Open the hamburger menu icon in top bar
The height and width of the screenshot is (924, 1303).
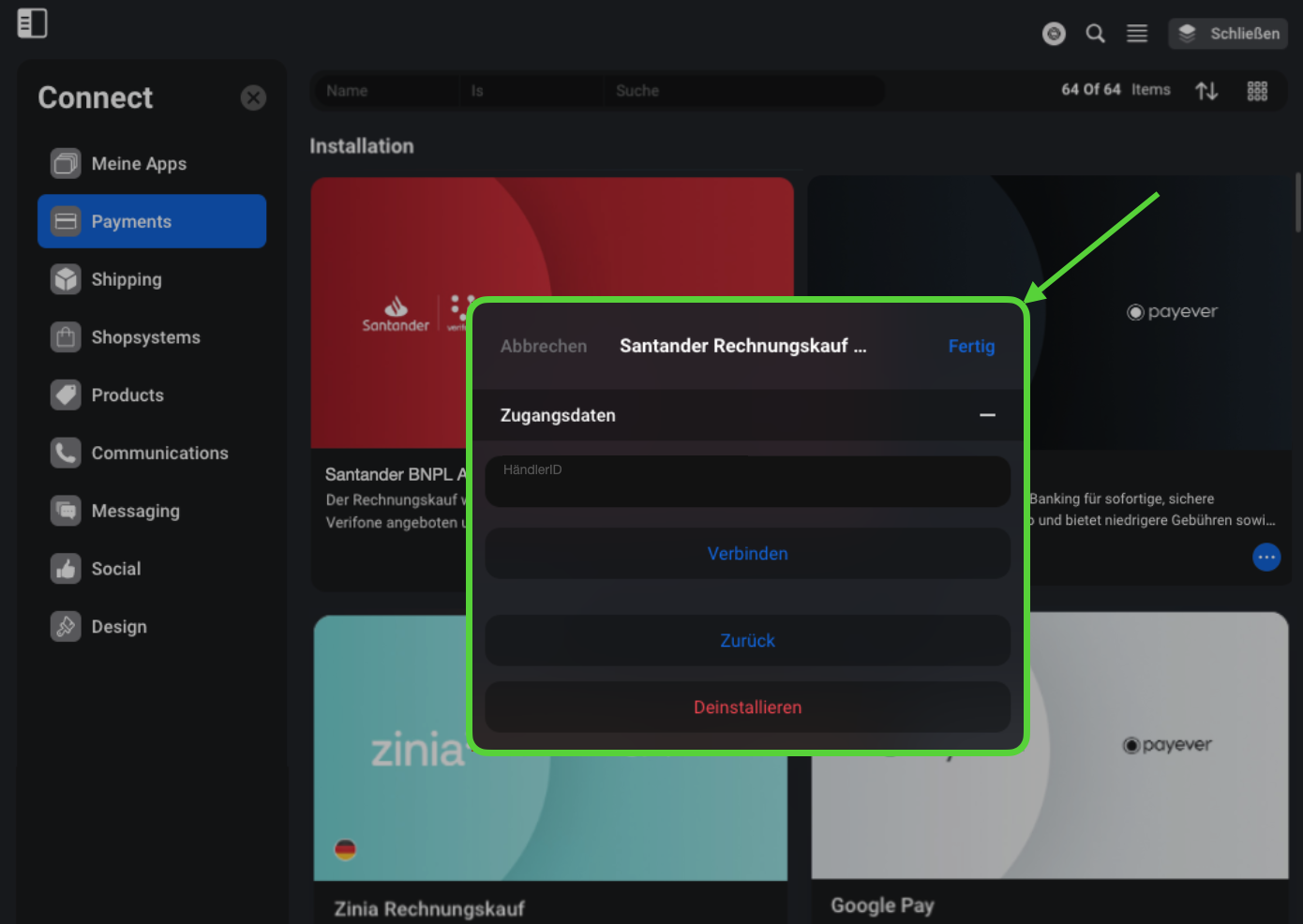point(1137,34)
